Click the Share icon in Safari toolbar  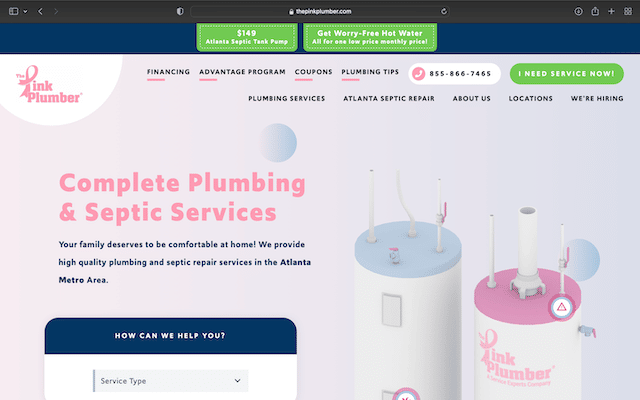point(595,11)
